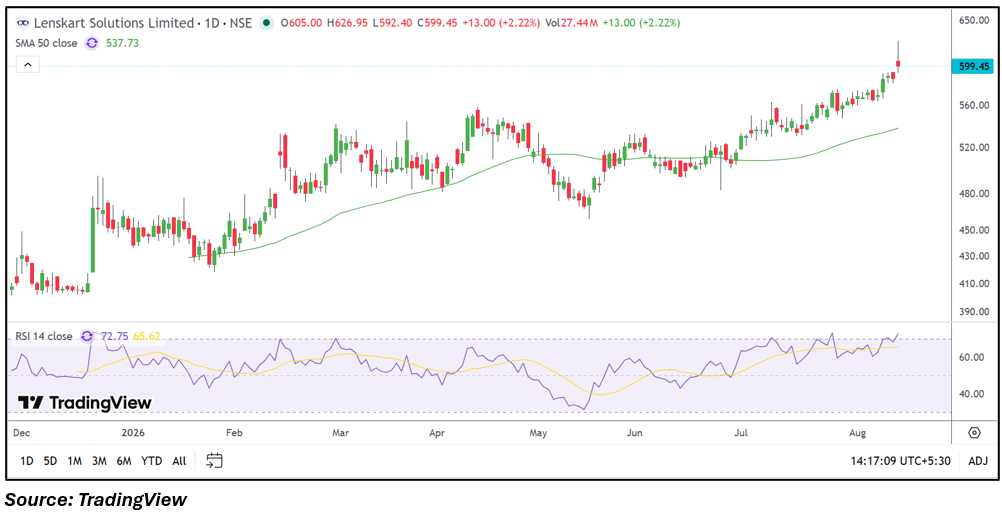Image resolution: width=1002 pixels, height=516 pixels.
Task: Toggle the ADJ adjusted data button
Action: click(x=977, y=460)
